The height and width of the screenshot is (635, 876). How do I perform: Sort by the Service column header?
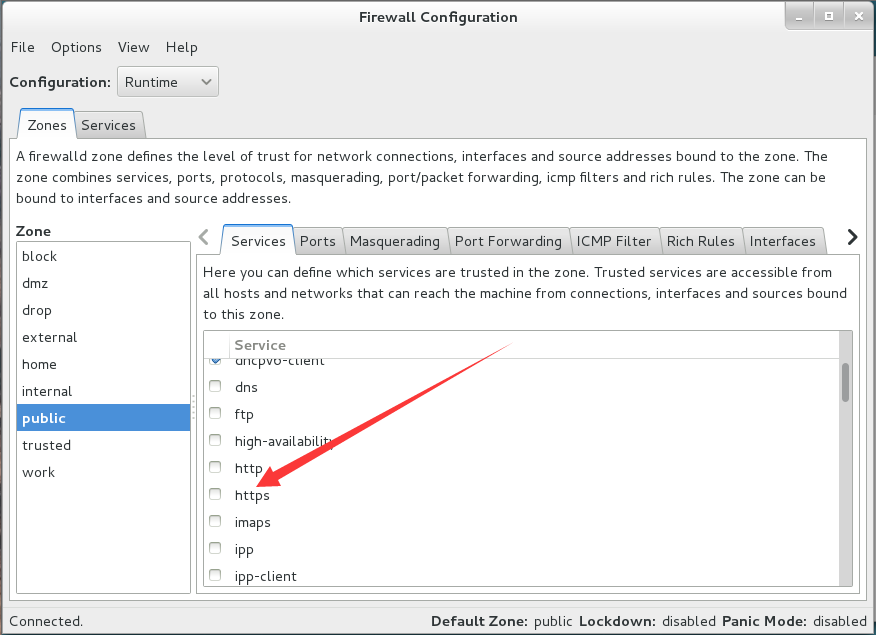click(x=534, y=345)
